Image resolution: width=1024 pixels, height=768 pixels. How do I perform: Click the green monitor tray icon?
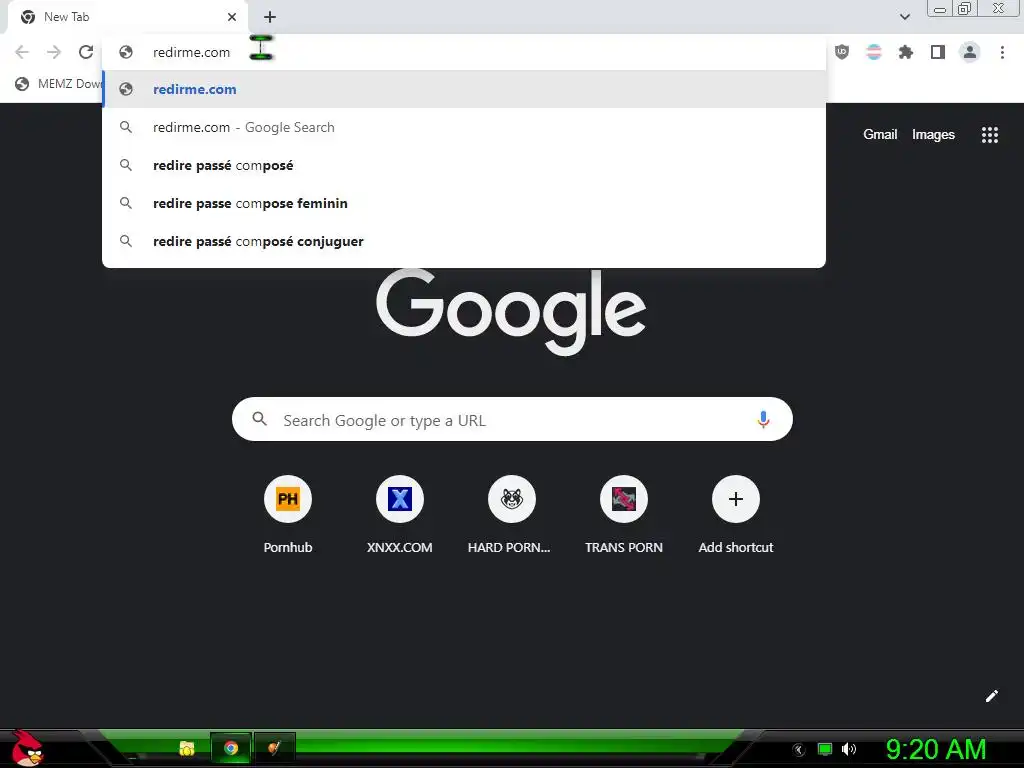coord(825,749)
